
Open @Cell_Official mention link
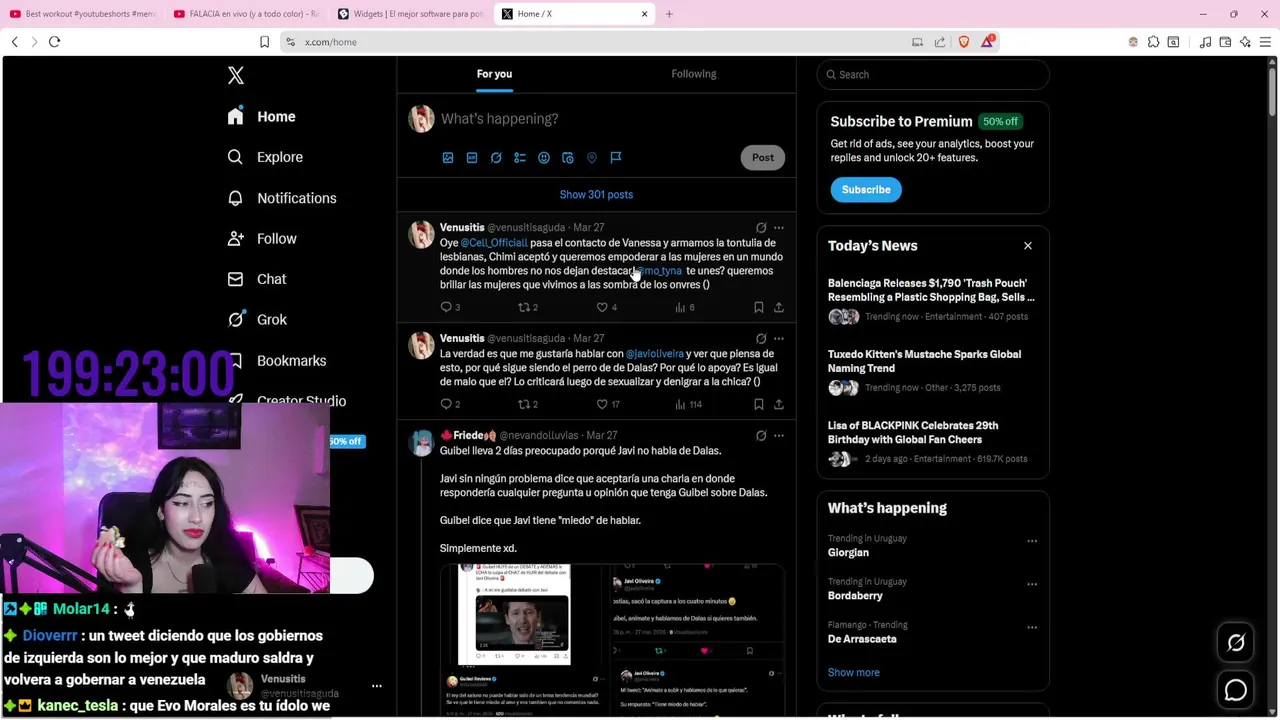tap(493, 243)
